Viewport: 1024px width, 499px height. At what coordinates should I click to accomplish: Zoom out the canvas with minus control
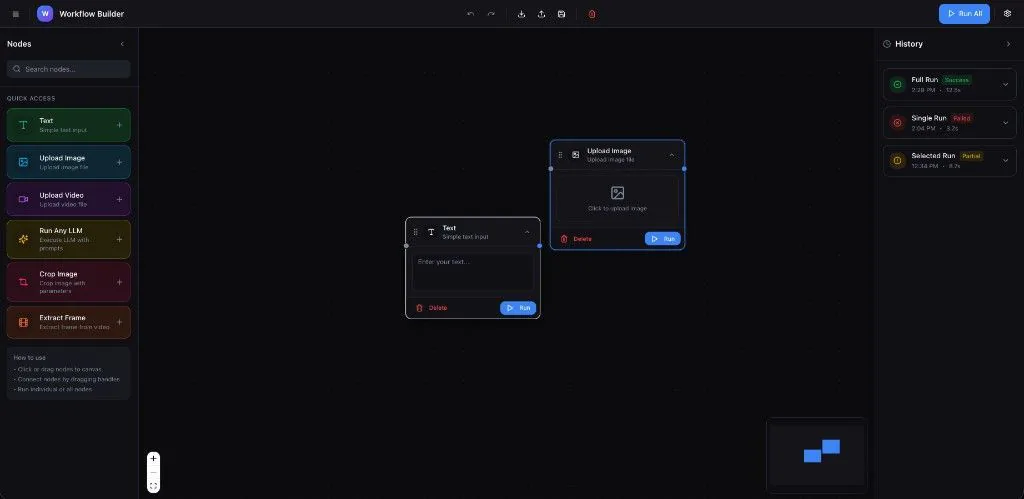(x=153, y=472)
